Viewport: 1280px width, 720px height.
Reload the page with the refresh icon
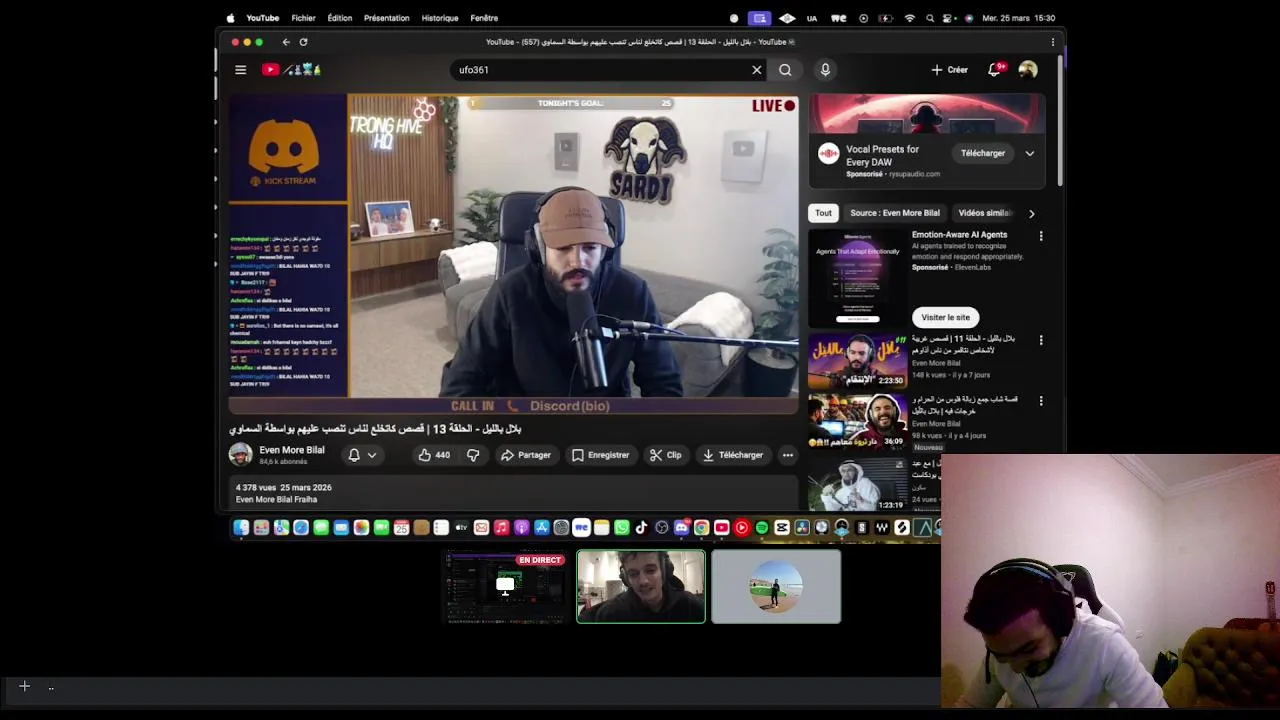point(303,42)
